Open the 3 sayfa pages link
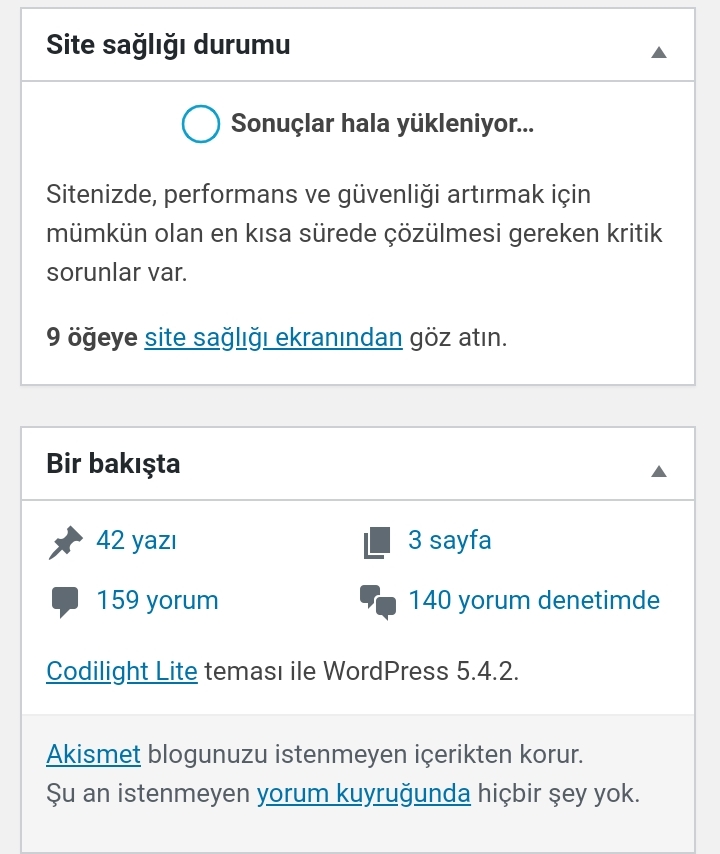This screenshot has height=854, width=720. pyautogui.click(x=450, y=540)
